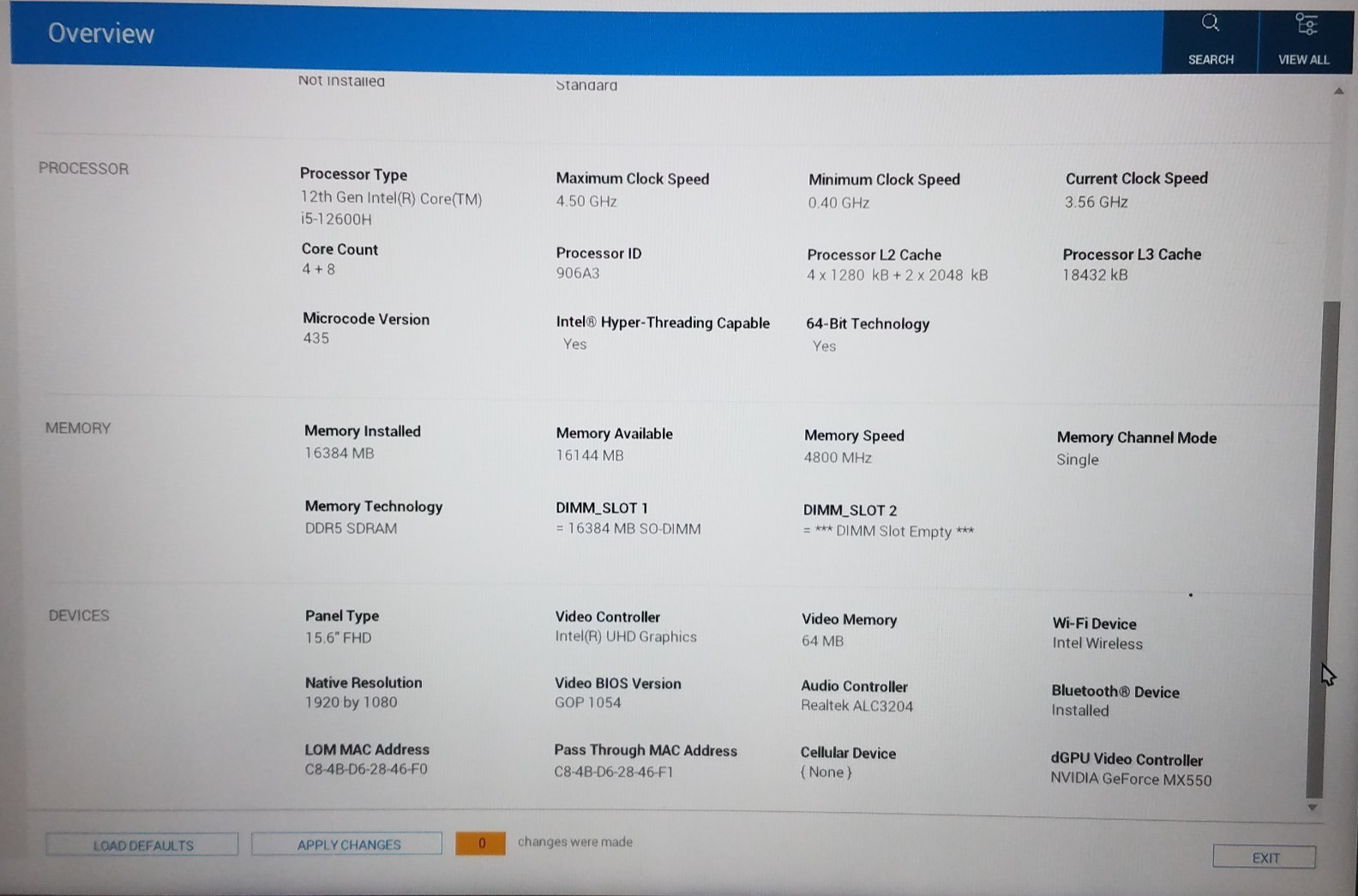Click the Processor L3 Cache label
The height and width of the screenshot is (896, 1358).
[1132, 255]
